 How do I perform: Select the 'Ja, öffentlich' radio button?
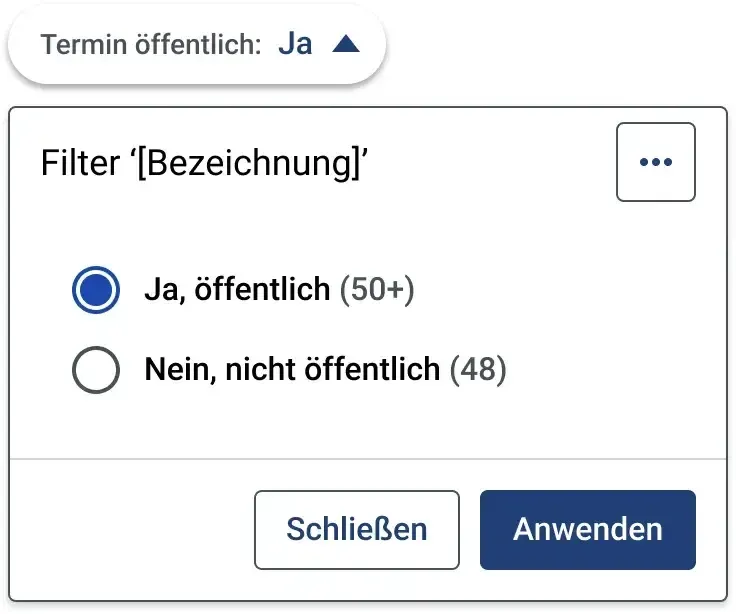96,290
